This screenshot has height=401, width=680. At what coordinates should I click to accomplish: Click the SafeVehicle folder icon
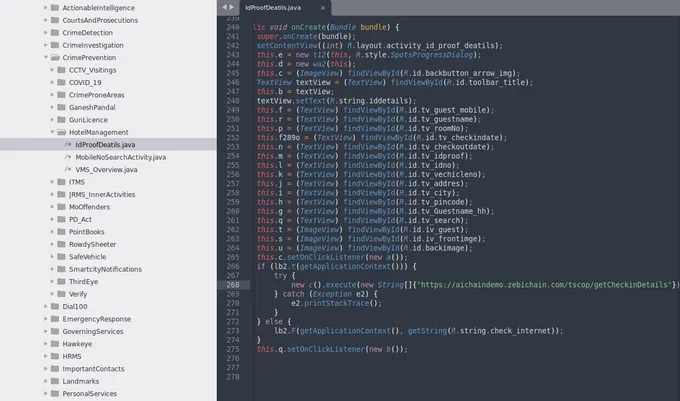click(62, 257)
